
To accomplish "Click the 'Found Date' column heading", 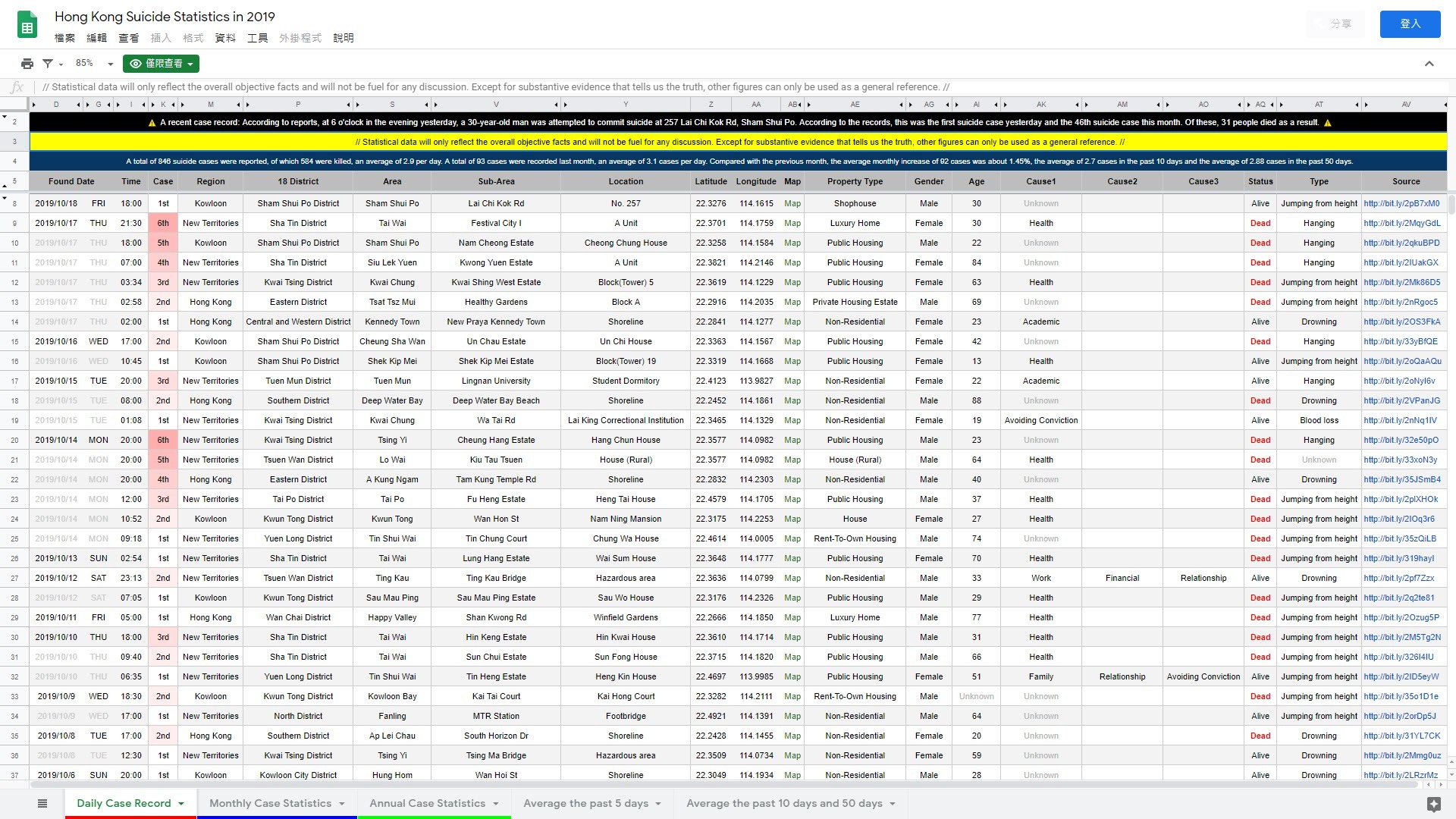I will coord(71,181).
